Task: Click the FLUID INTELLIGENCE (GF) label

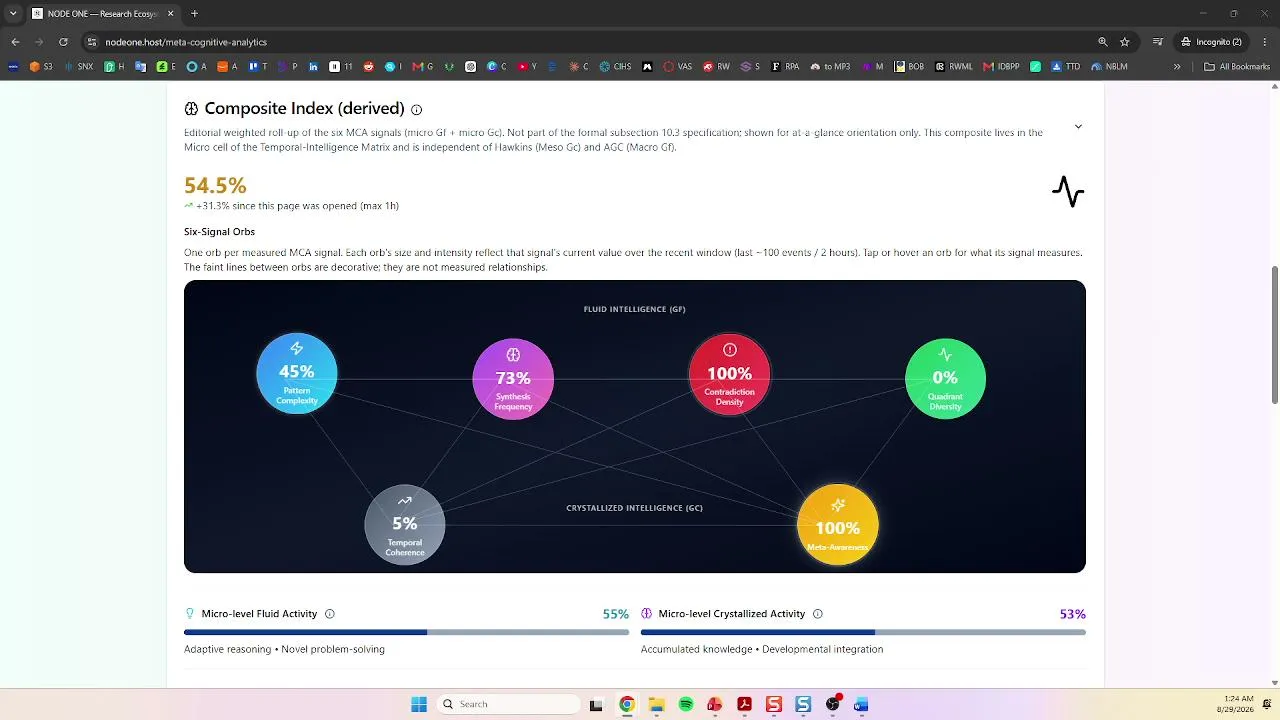Action: coord(635,309)
